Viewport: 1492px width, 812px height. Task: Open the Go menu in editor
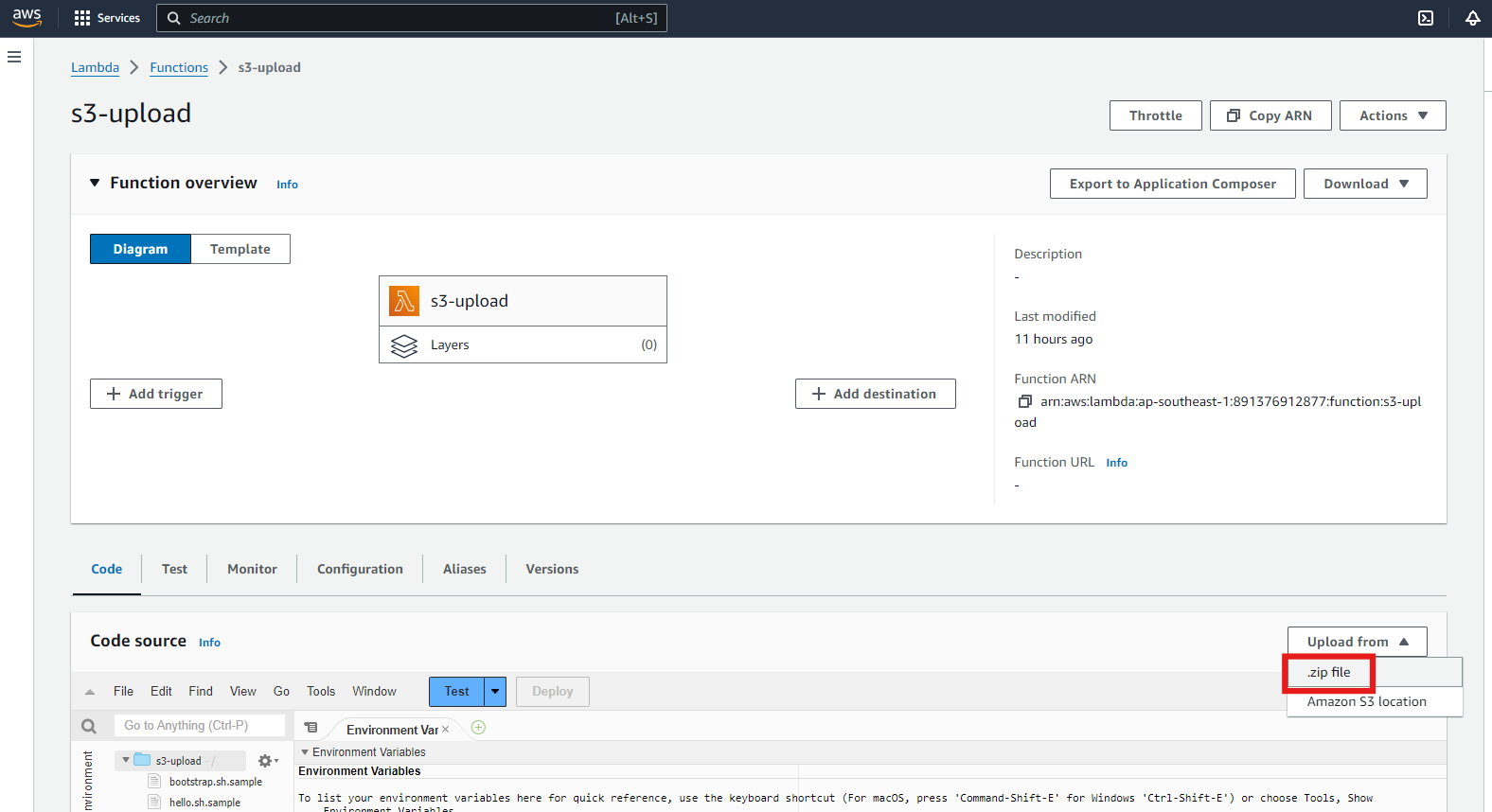pyautogui.click(x=281, y=692)
